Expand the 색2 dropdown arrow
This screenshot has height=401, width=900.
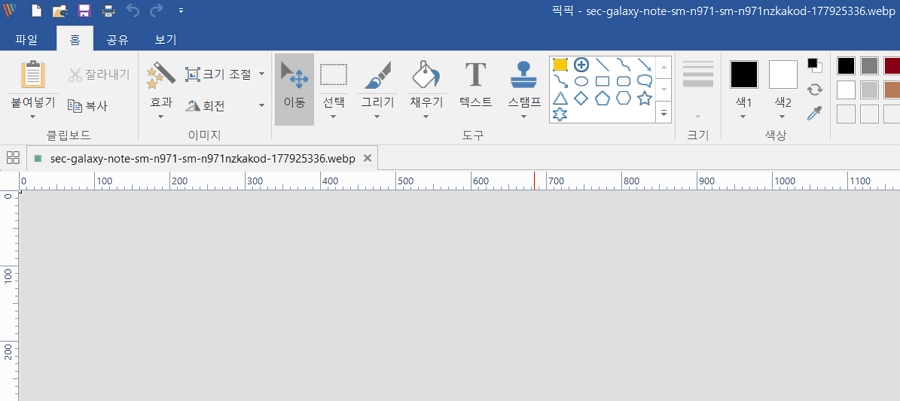tap(783, 116)
